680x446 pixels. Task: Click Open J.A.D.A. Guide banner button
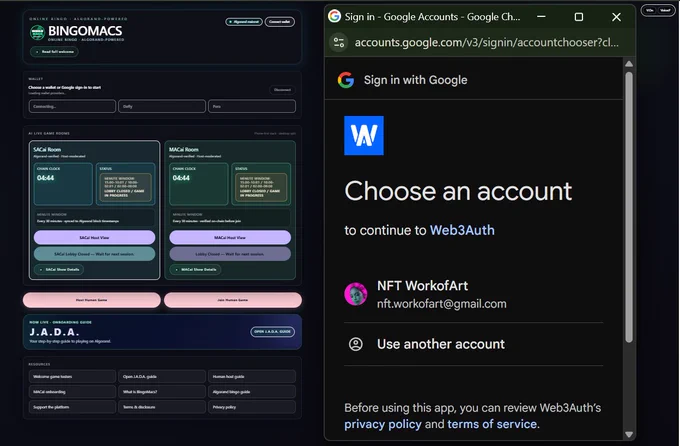click(272, 332)
